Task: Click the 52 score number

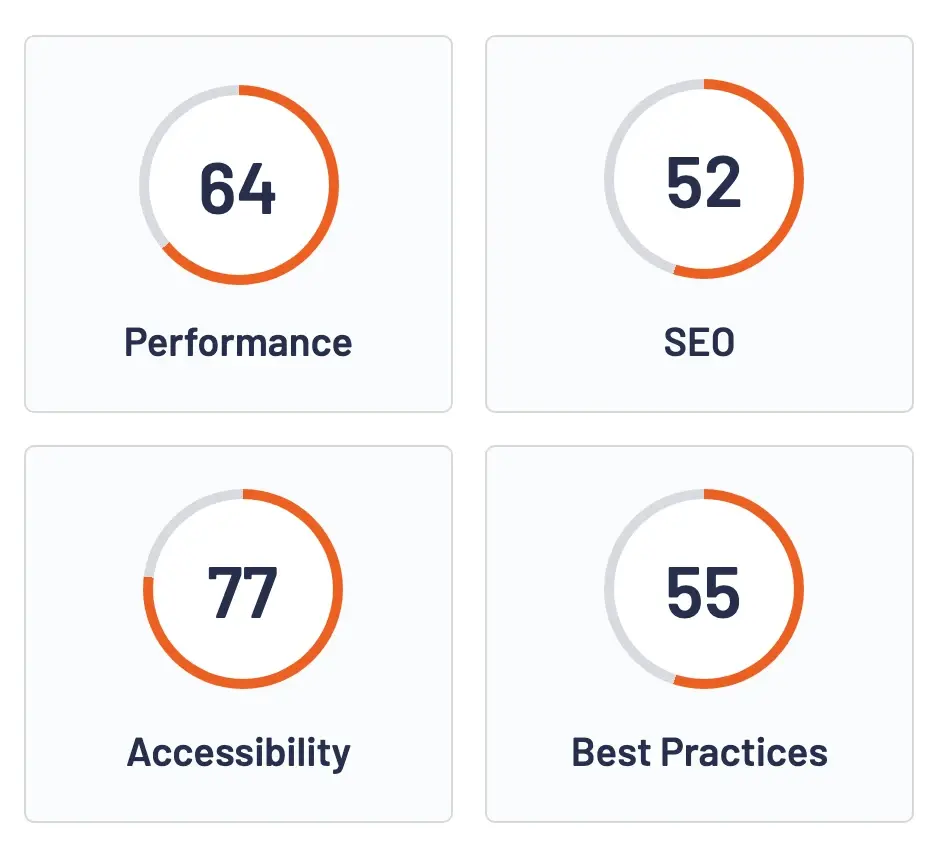Action: tap(704, 181)
